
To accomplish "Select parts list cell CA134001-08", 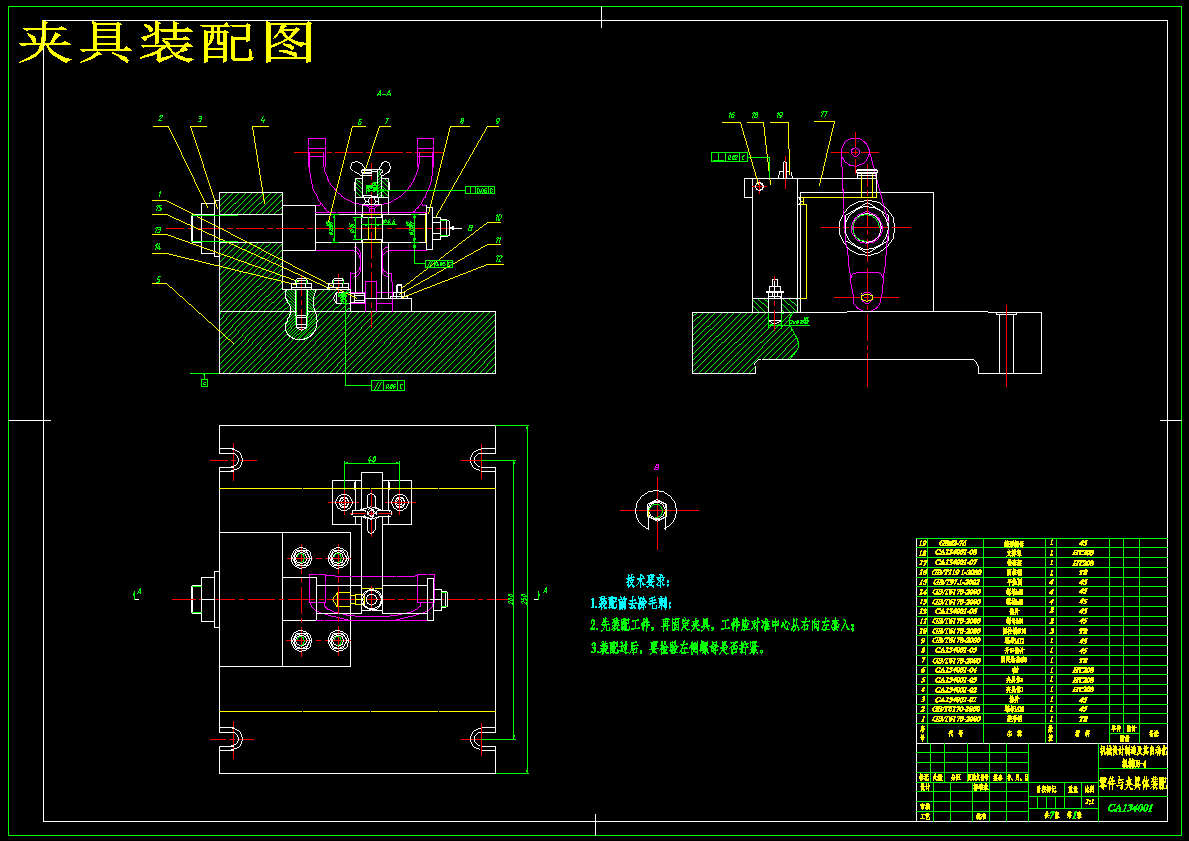I will (955, 553).
